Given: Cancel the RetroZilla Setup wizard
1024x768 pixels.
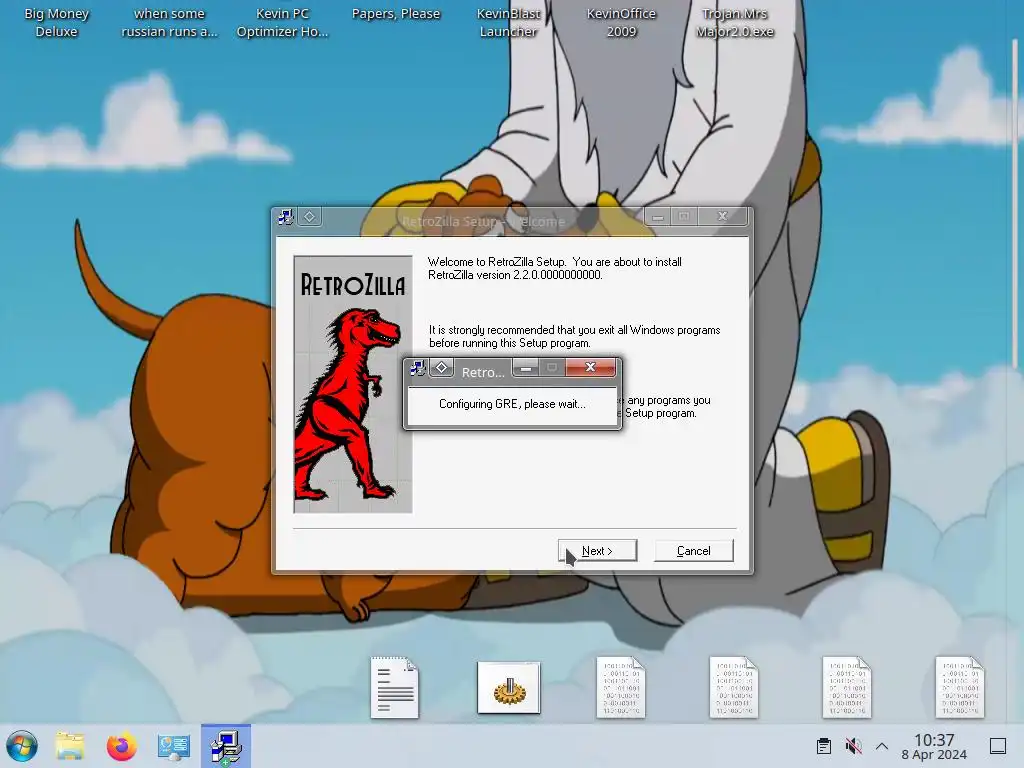Looking at the screenshot, I should click(694, 551).
